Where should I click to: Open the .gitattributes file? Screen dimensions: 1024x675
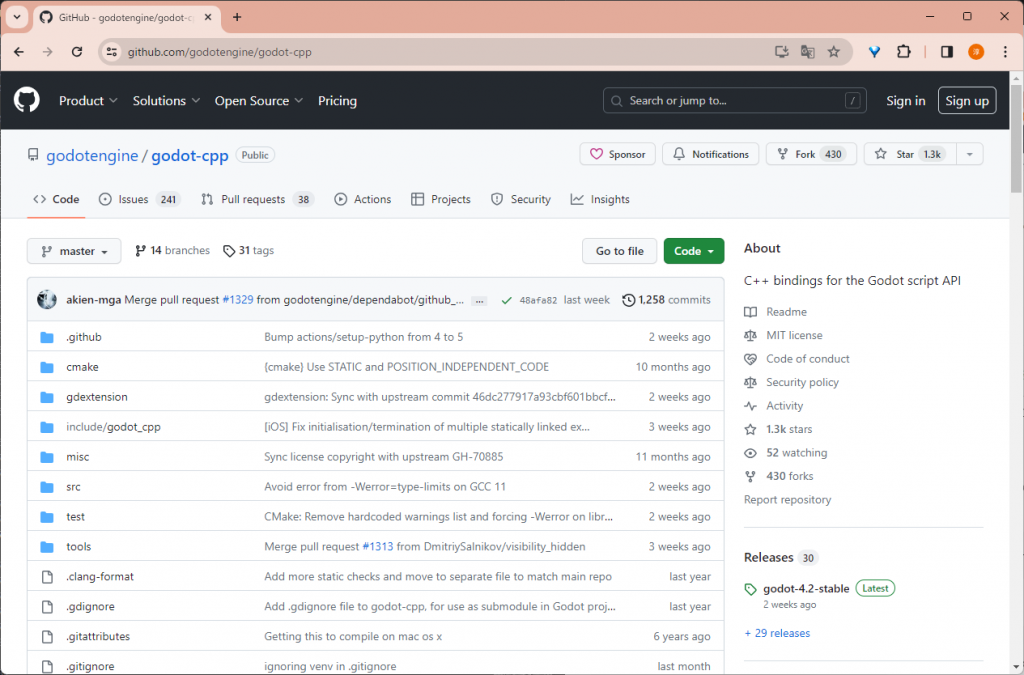tap(98, 637)
